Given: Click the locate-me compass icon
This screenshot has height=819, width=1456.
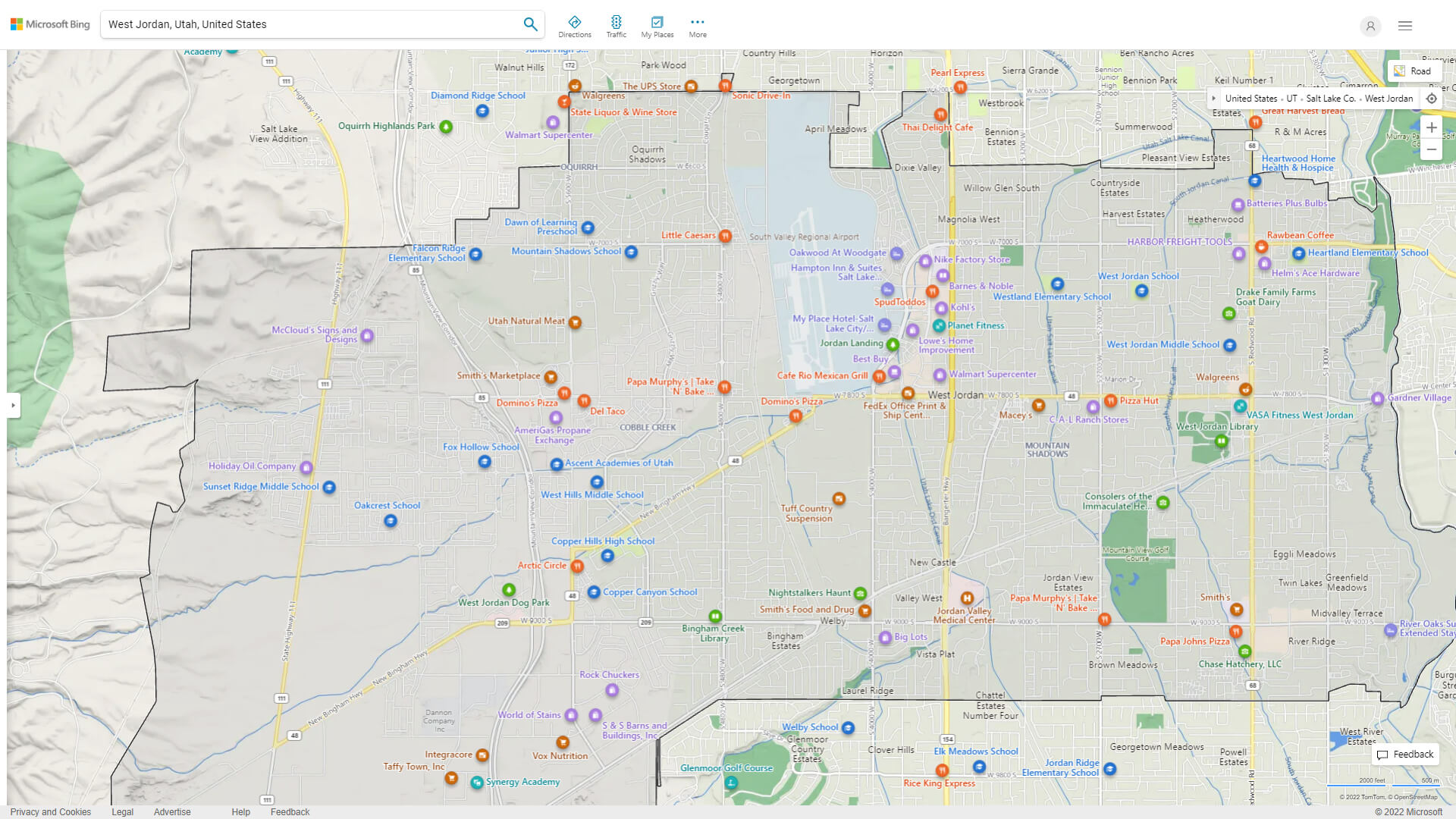Looking at the screenshot, I should click(x=1432, y=98).
